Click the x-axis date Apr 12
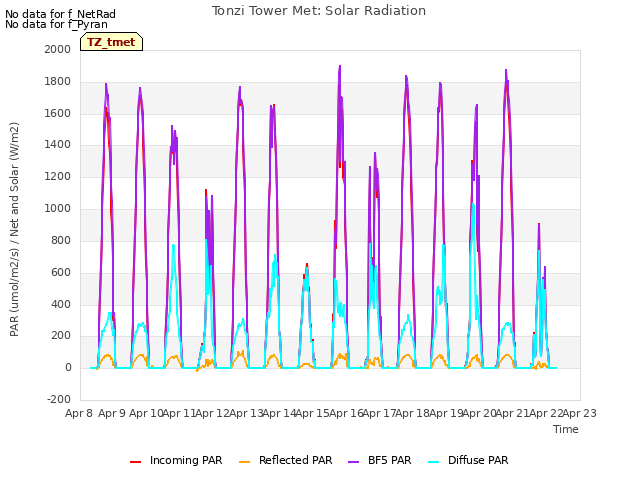This screenshot has height=480, width=640. click(212, 413)
